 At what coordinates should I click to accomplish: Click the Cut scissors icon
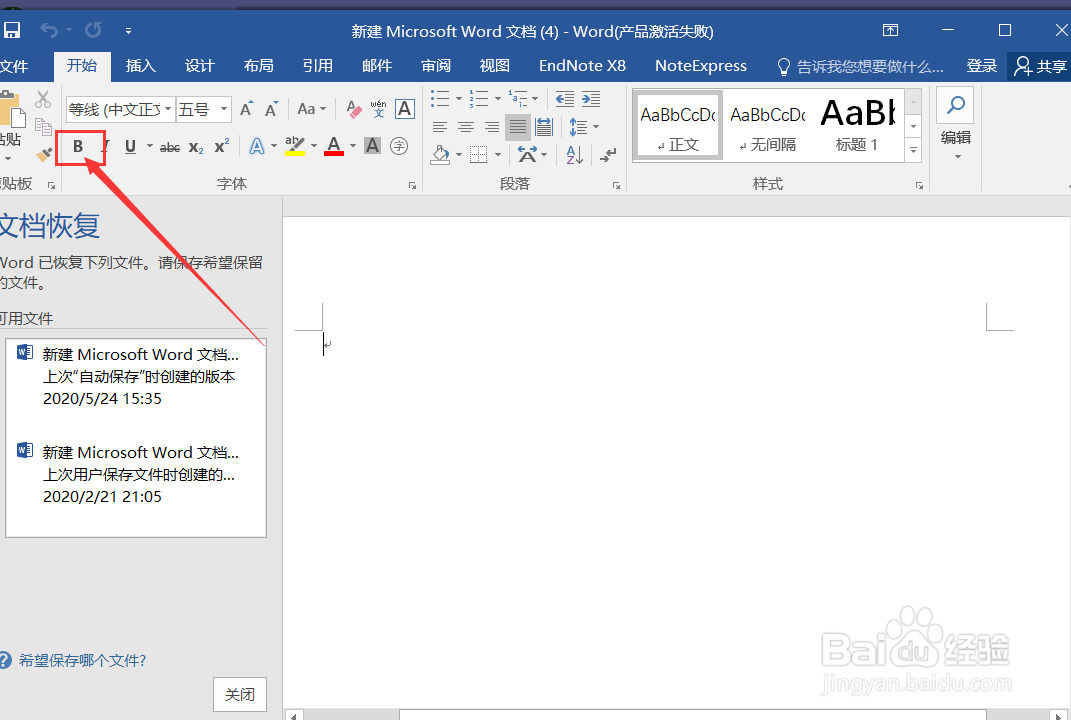(x=43, y=99)
